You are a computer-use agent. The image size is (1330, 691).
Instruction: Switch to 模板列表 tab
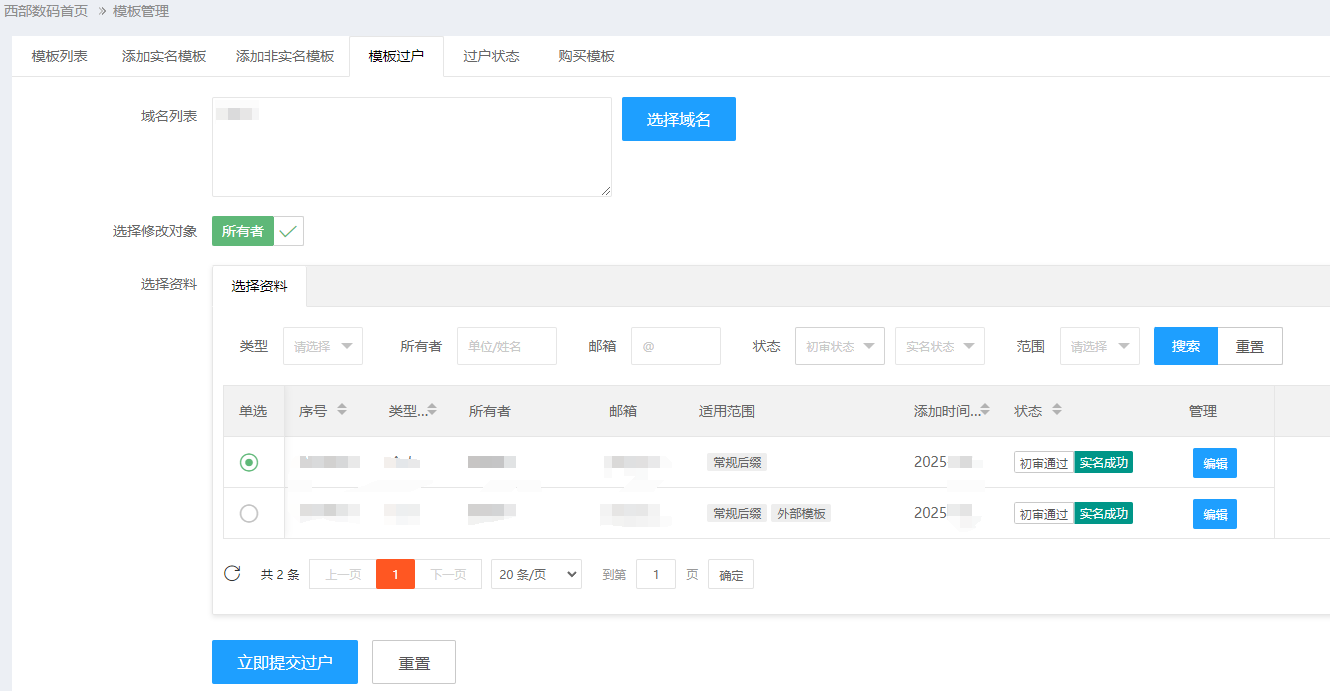(60, 56)
